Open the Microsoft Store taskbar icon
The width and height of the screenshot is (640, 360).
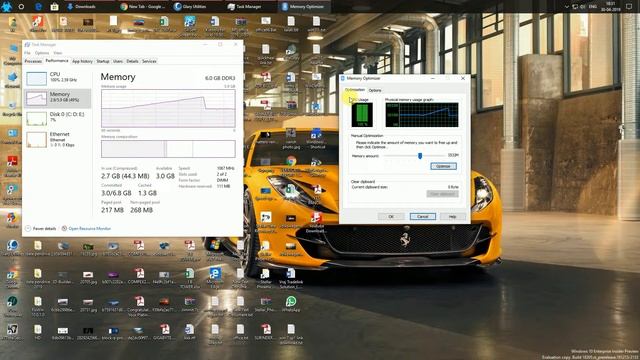(x=54, y=7)
